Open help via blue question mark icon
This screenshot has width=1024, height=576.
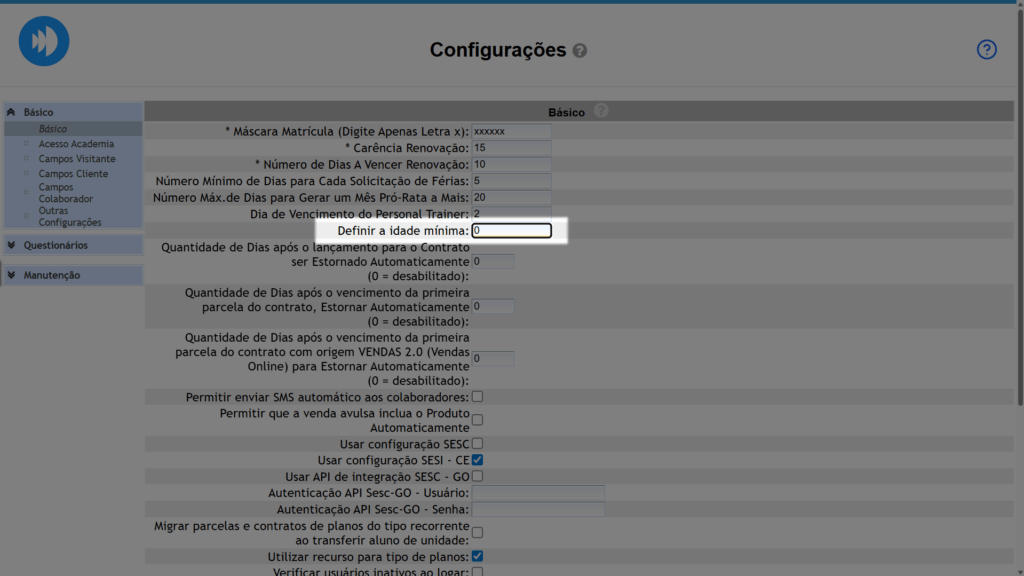[x=986, y=50]
